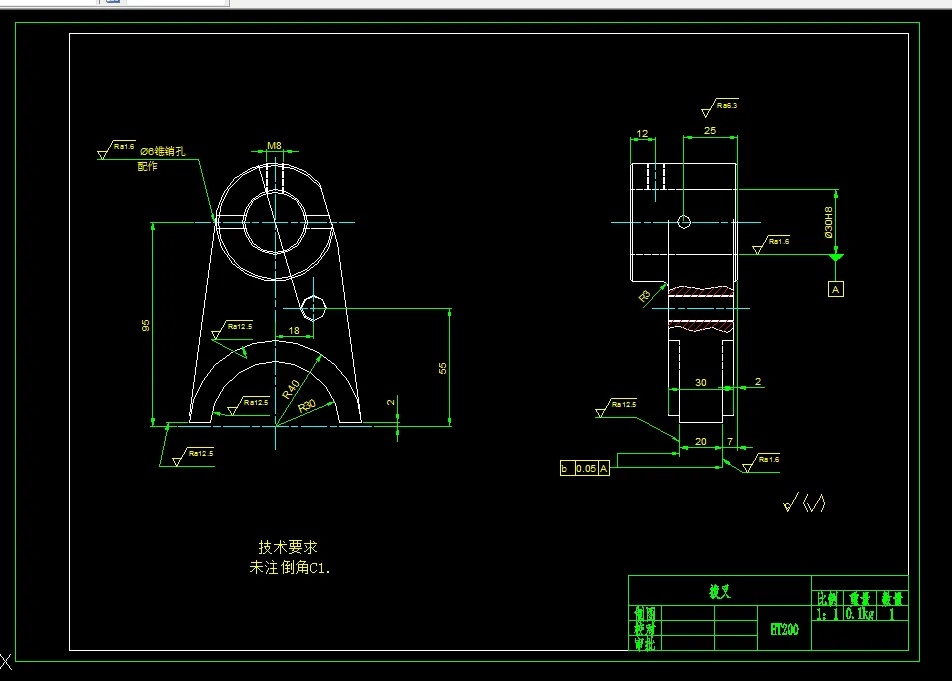Screen dimensions: 952x681
Task: Click the Ra12.5 symbol pointing at the slope
Action: tap(240, 326)
